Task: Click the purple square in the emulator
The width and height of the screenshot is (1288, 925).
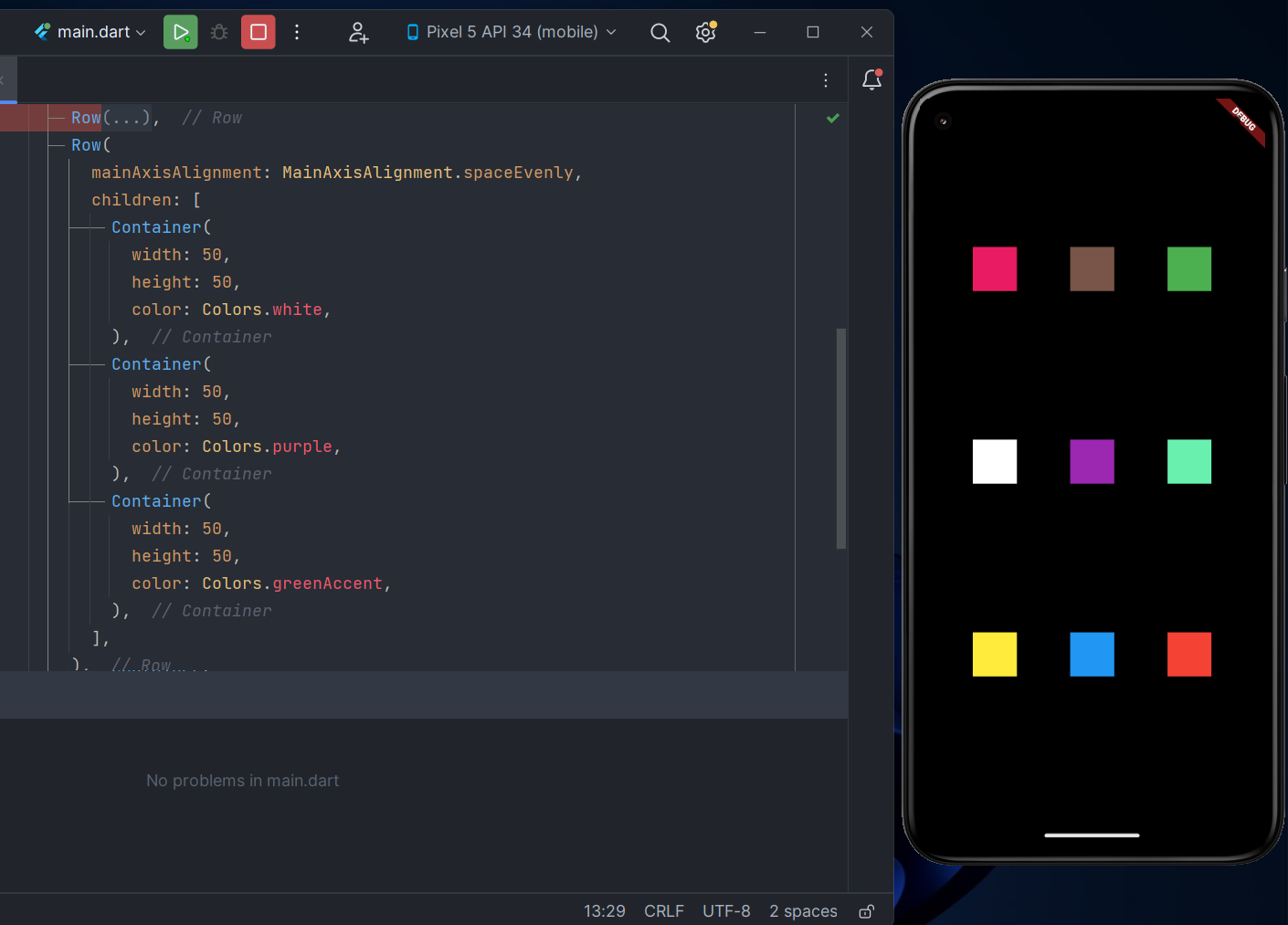Action: [1092, 462]
